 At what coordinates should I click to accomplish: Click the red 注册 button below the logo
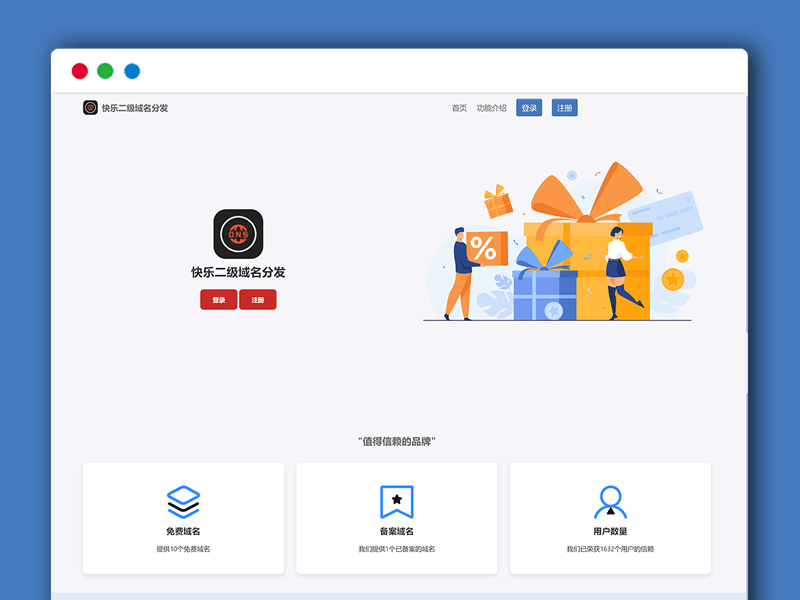point(258,299)
